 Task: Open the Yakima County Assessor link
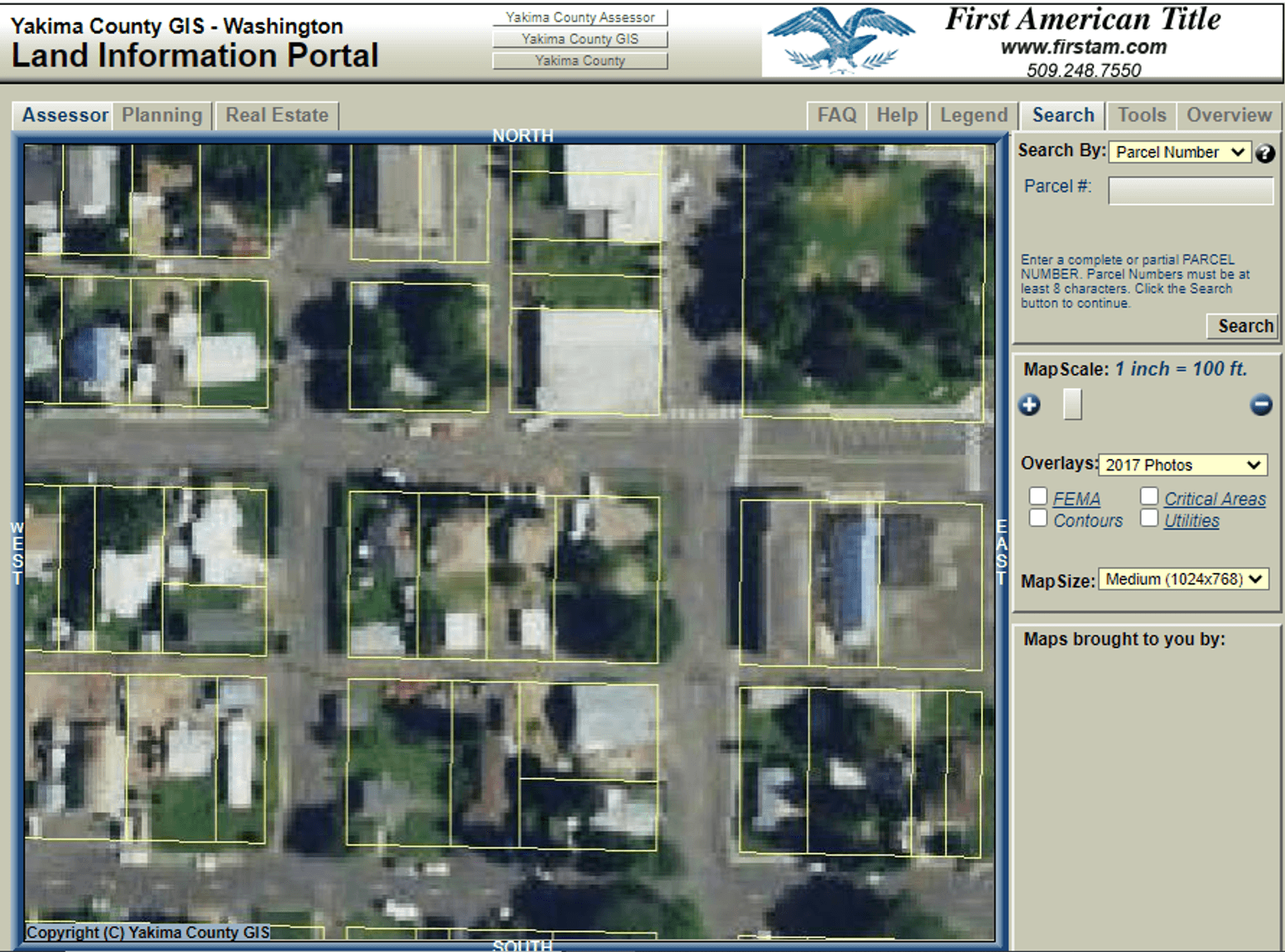point(580,17)
